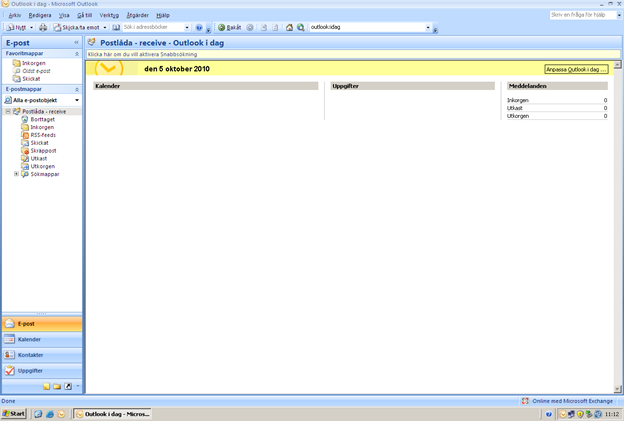
Task: Open the Arkiv menu
Action: click(x=15, y=15)
